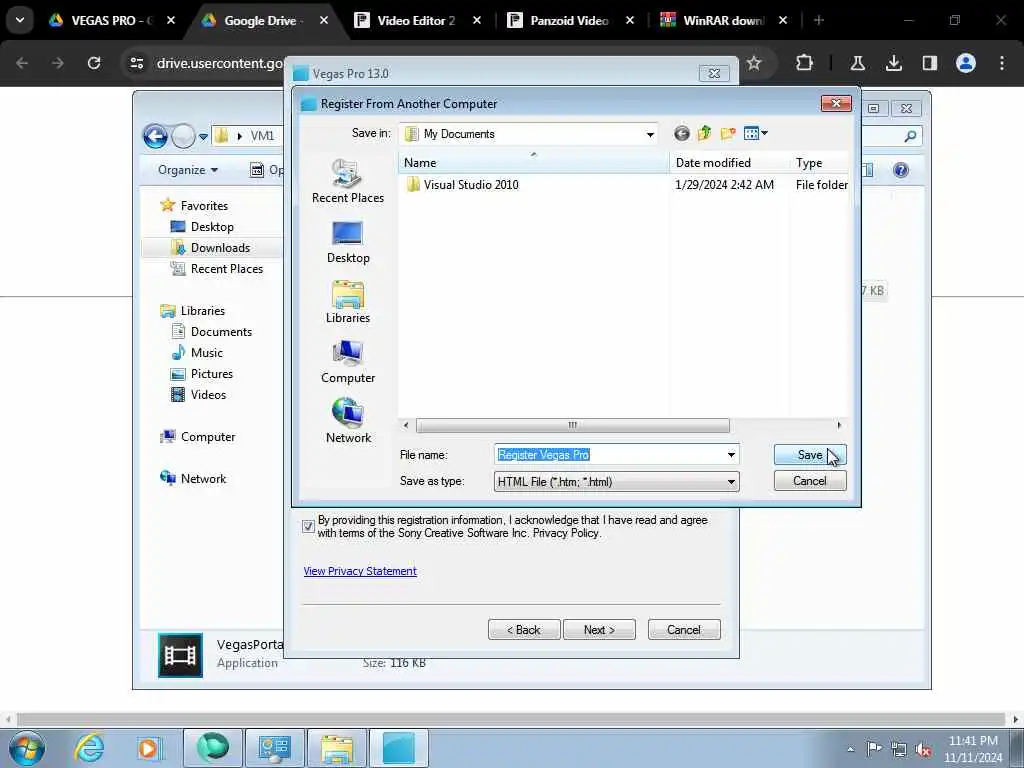Screen dimensions: 1024x768
Task: Click the file list scroll left arrow
Action: click(x=406, y=425)
